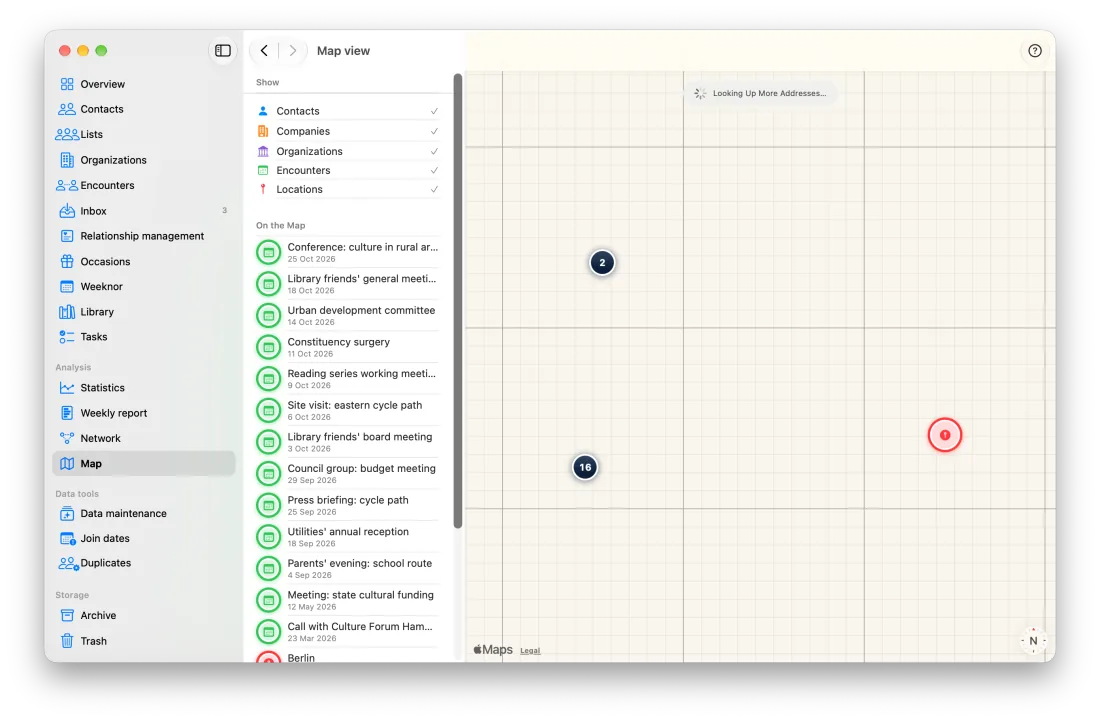1100x721 pixels.
Task: Click the compass north indicator
Action: pyautogui.click(x=1033, y=640)
